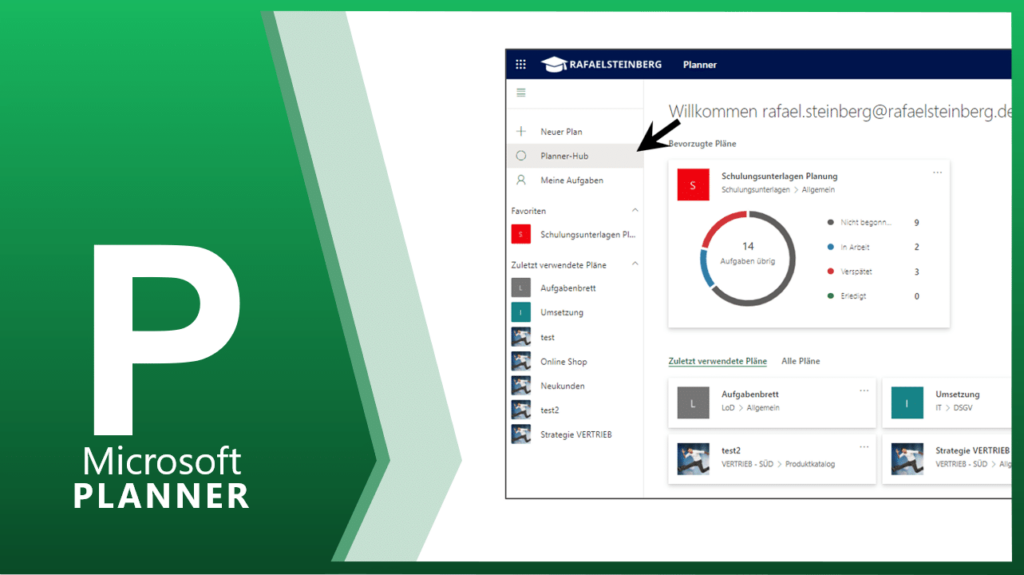Click the Planner-Hub circle icon
This screenshot has width=1024, height=575.
click(520, 156)
